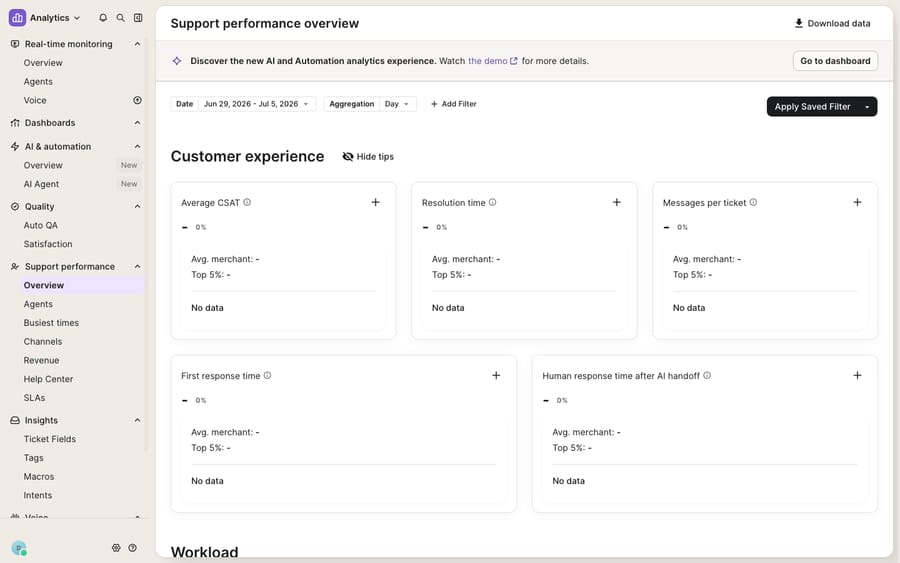Click Download data
900x563 pixels.
click(832, 24)
